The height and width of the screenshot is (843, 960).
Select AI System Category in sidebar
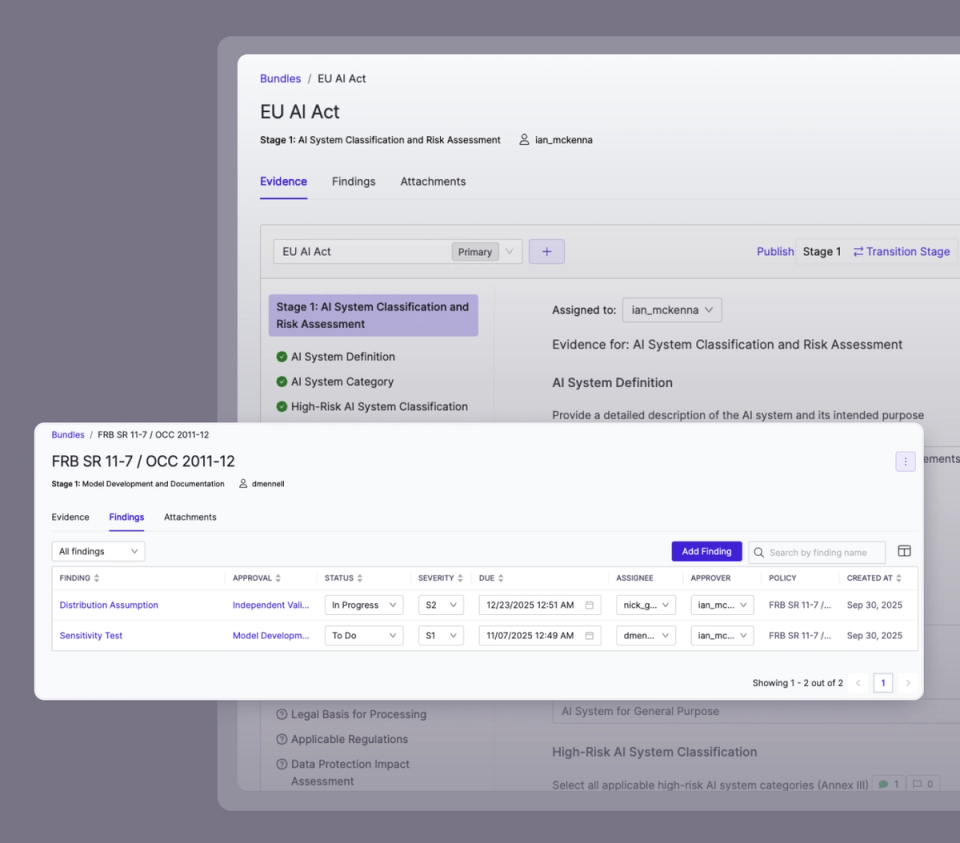tap(342, 381)
